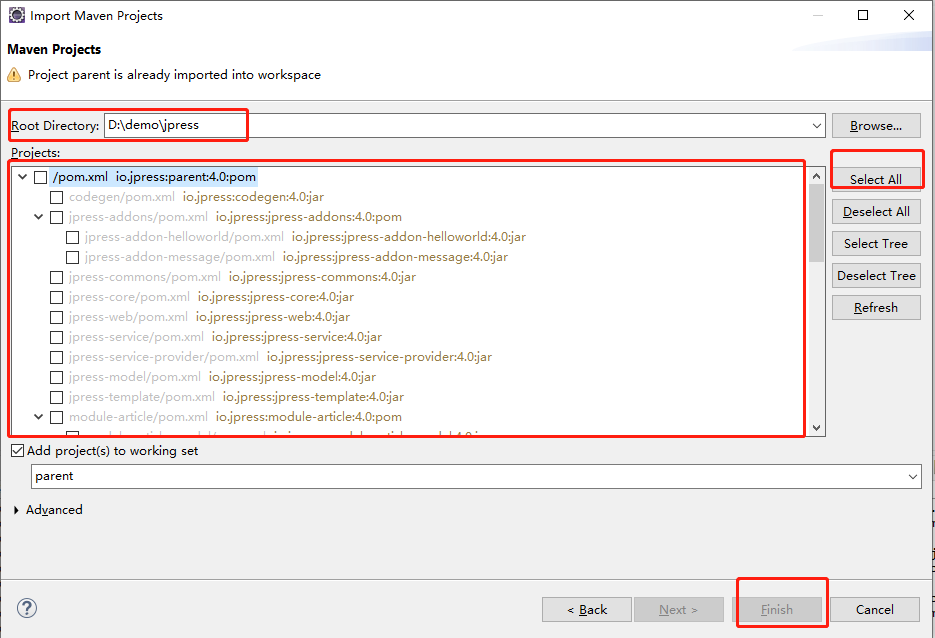Screen dimensions: 935x638
Task: Click the 'Projects:' label
Action: point(36,153)
